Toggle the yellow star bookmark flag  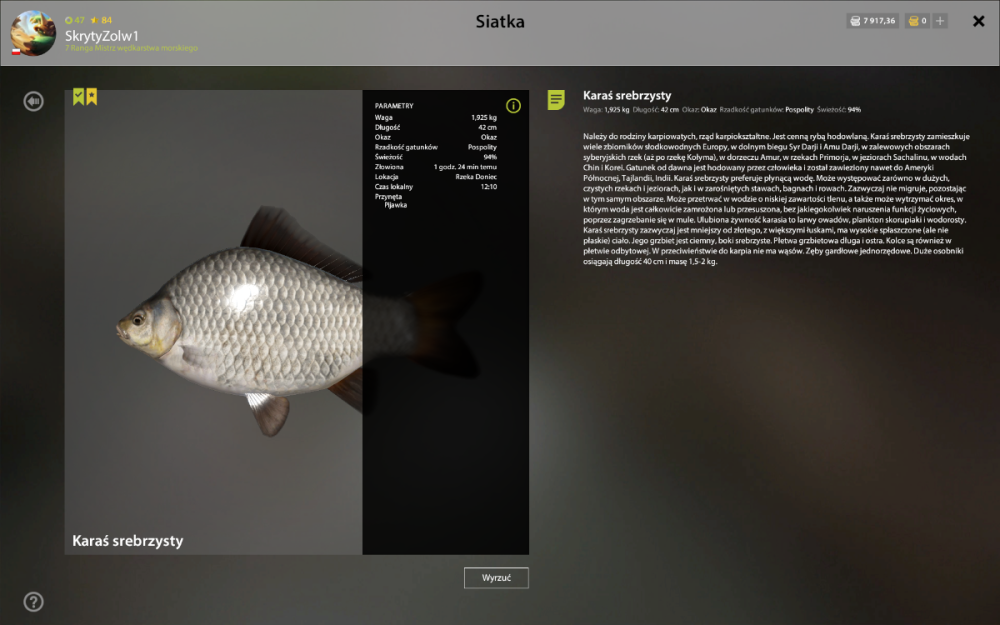(x=92, y=96)
